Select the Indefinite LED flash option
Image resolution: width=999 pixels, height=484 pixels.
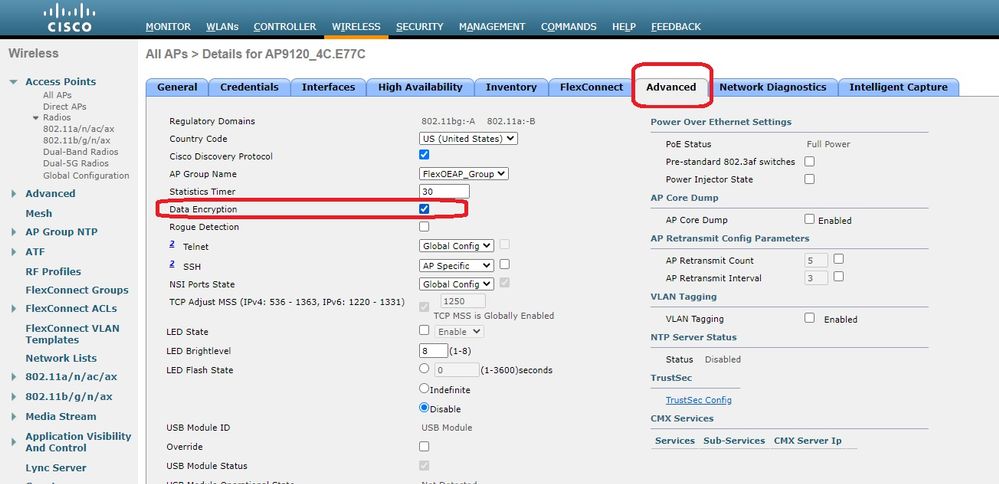pos(424,388)
